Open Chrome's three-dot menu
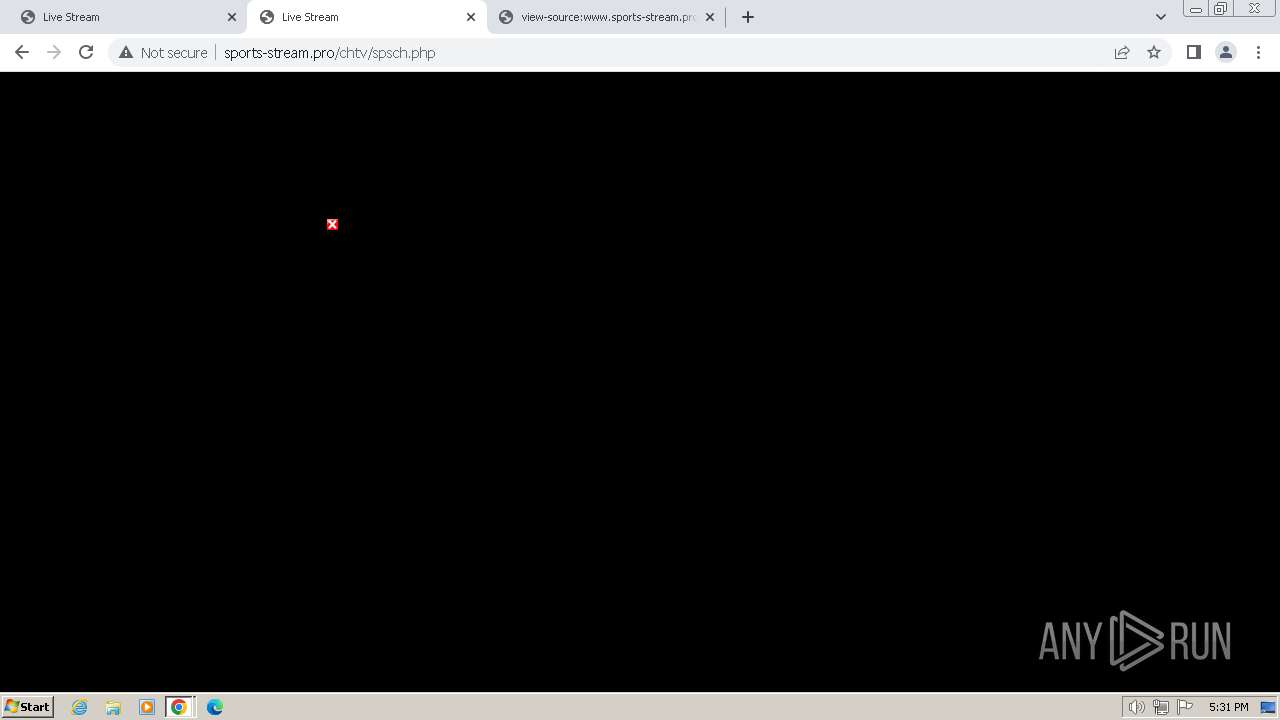 click(x=1258, y=52)
